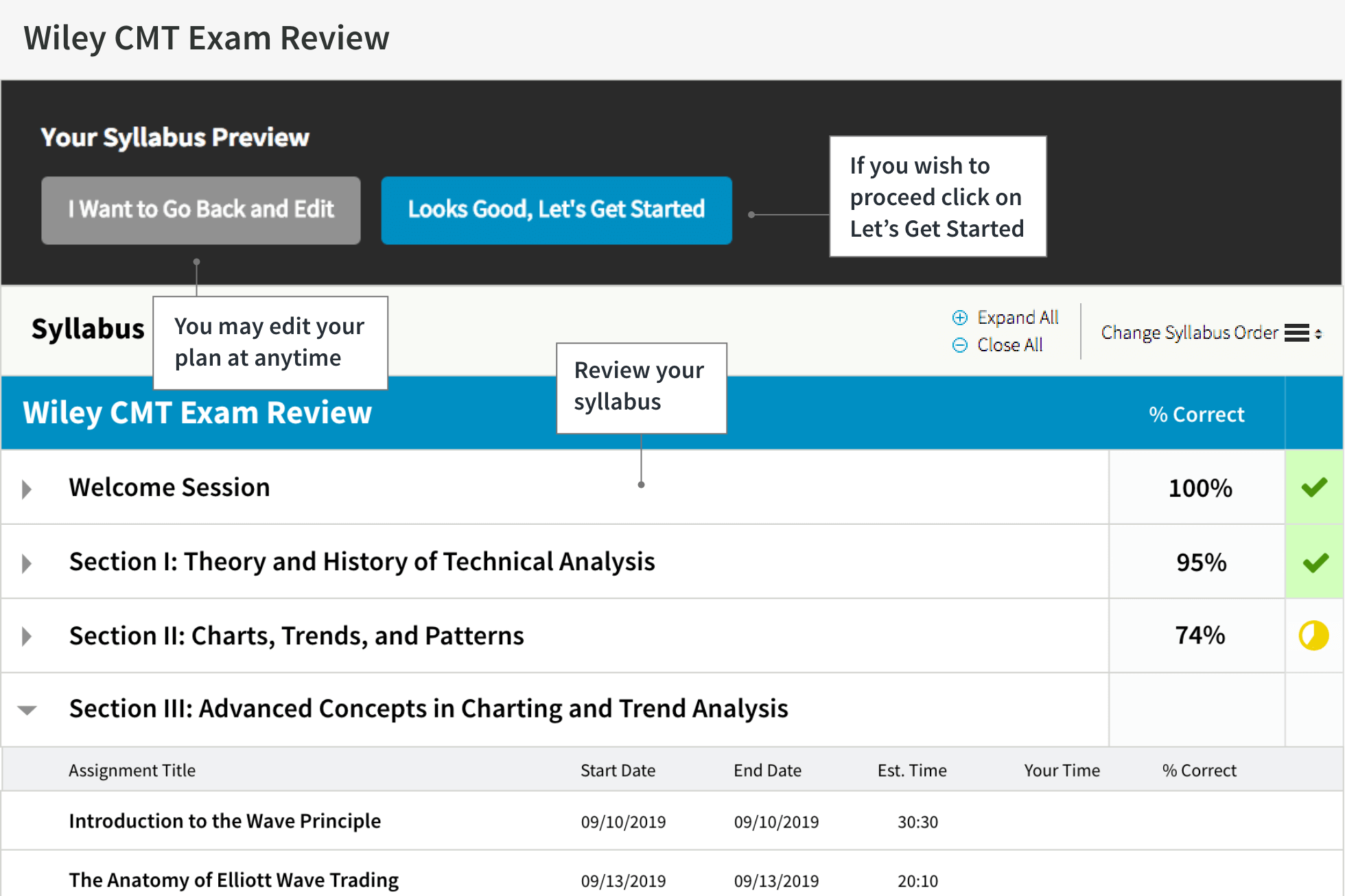Click the Assignment Title column header
Image resolution: width=1345 pixels, height=896 pixels.
pos(132,770)
